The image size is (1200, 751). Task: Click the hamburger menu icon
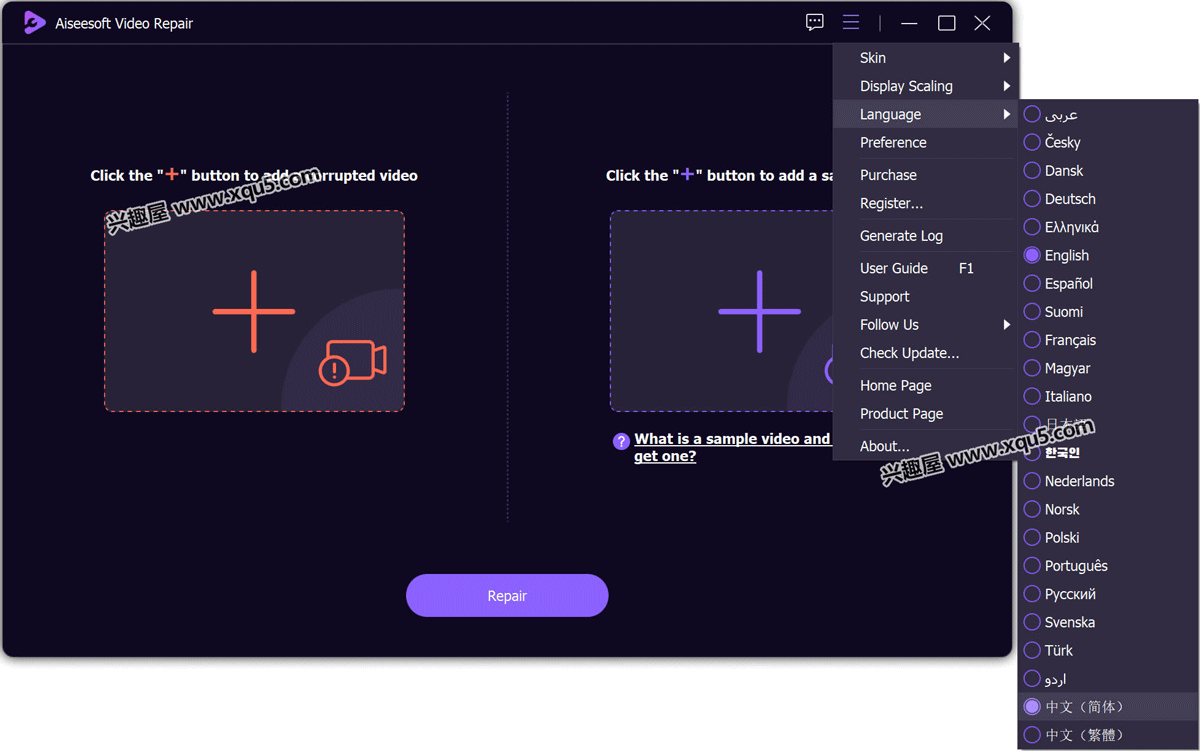[x=851, y=22]
